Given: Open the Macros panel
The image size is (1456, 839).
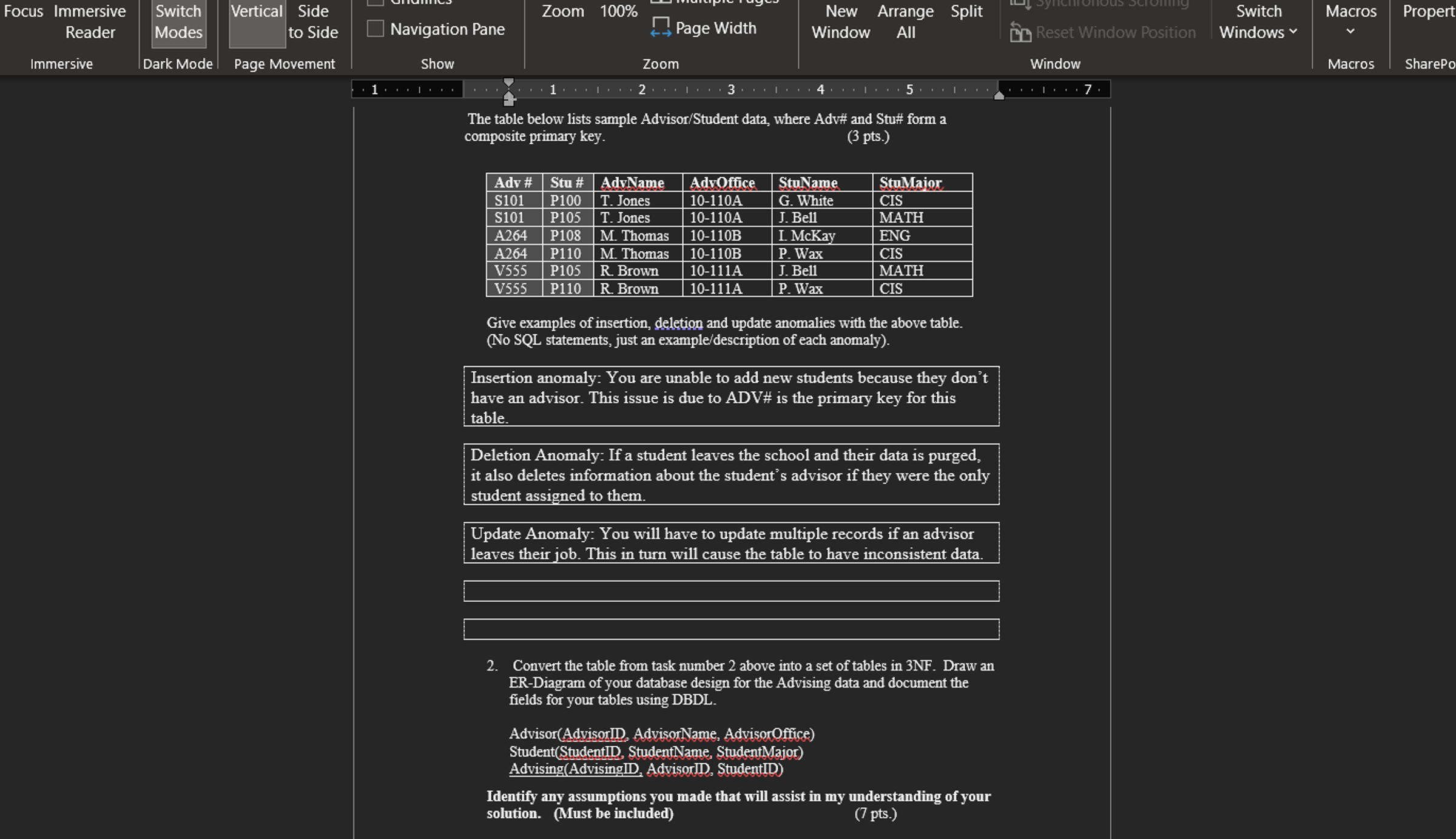Looking at the screenshot, I should (1351, 11).
